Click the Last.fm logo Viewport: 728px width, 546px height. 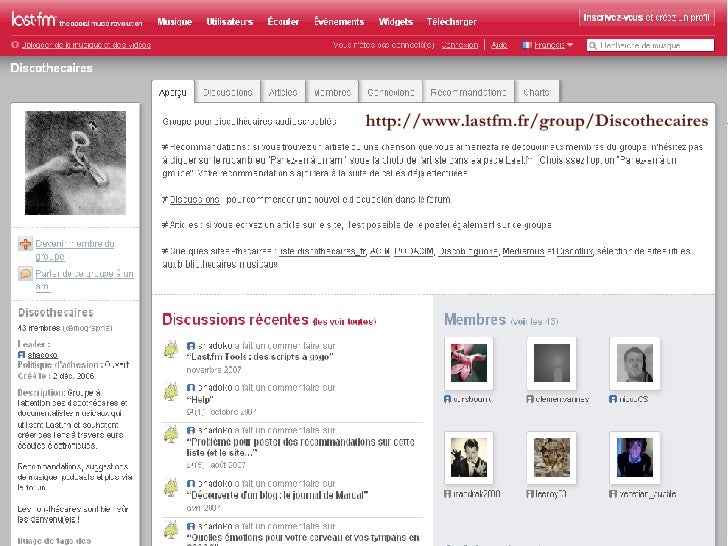(x=33, y=20)
